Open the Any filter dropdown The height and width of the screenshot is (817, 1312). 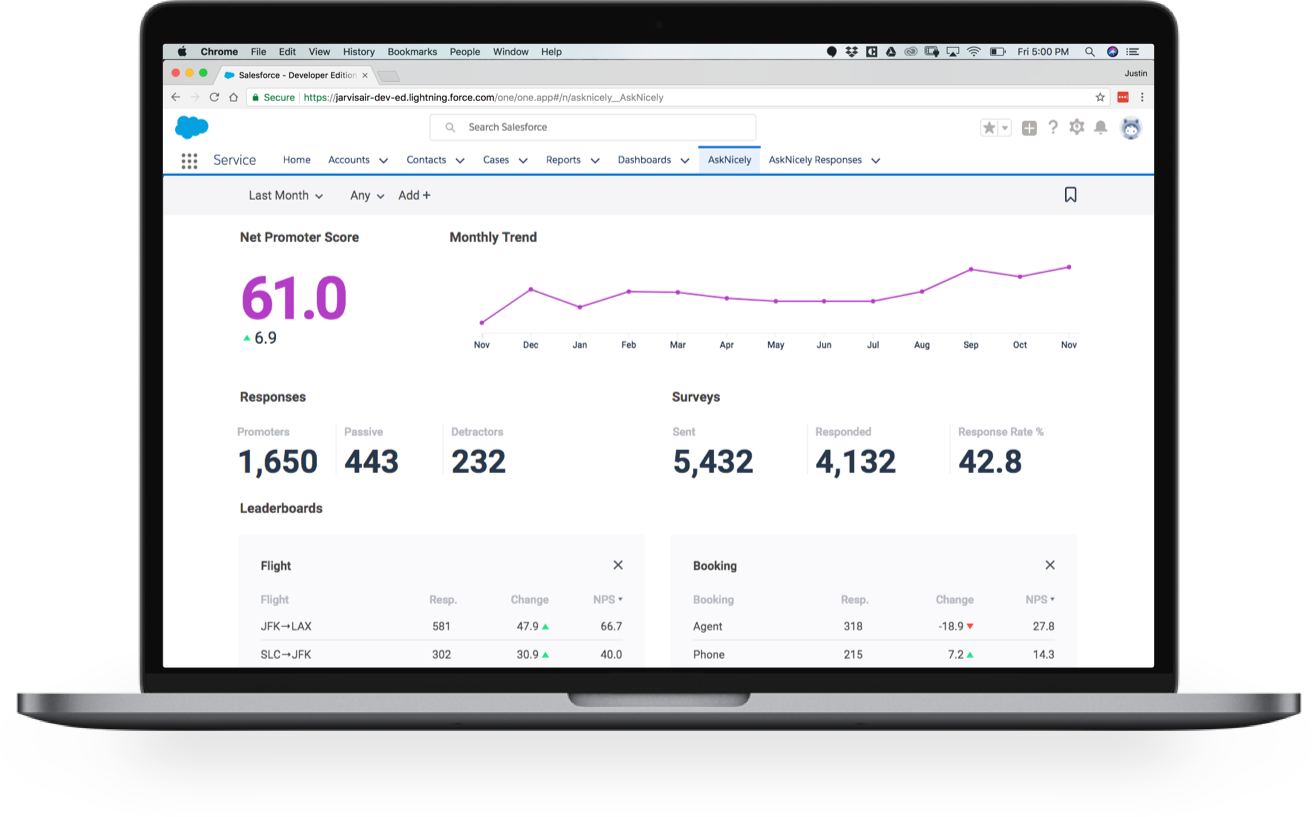point(367,196)
